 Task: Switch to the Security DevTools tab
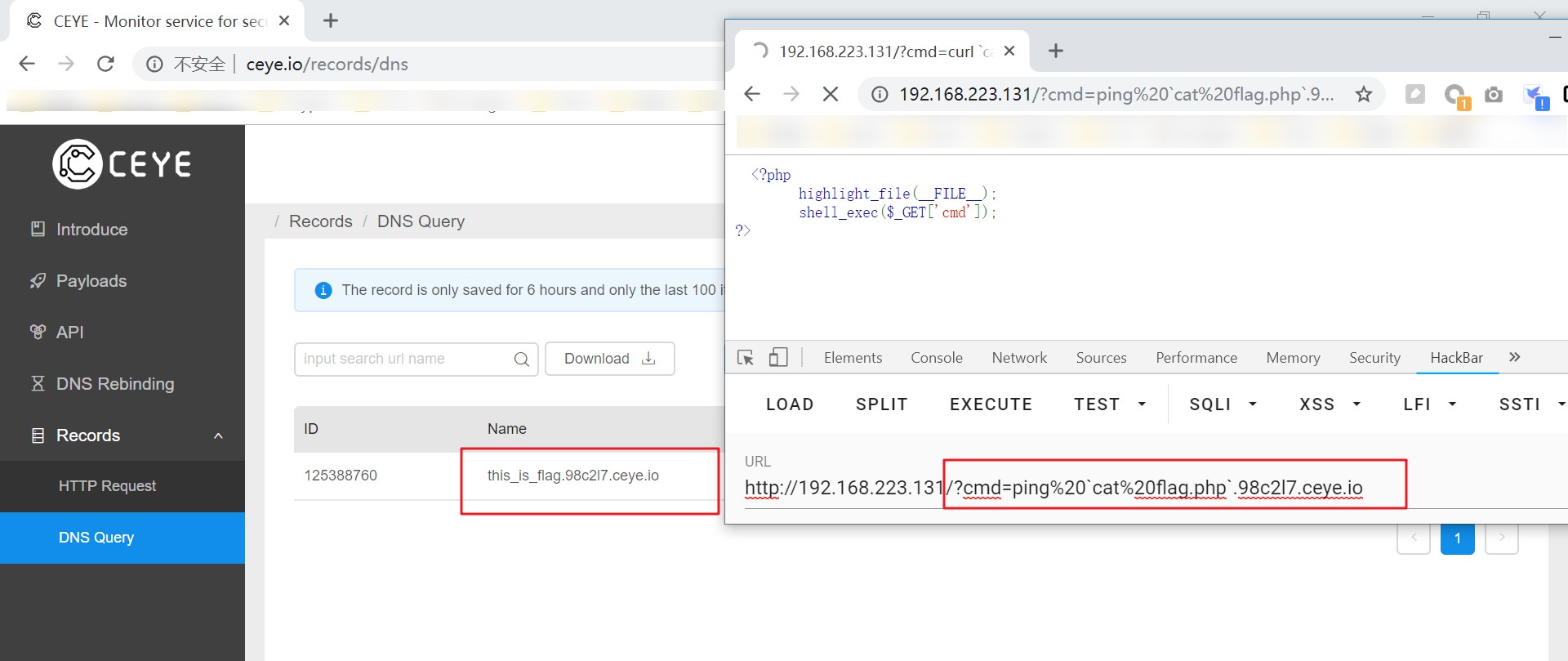tap(1374, 358)
